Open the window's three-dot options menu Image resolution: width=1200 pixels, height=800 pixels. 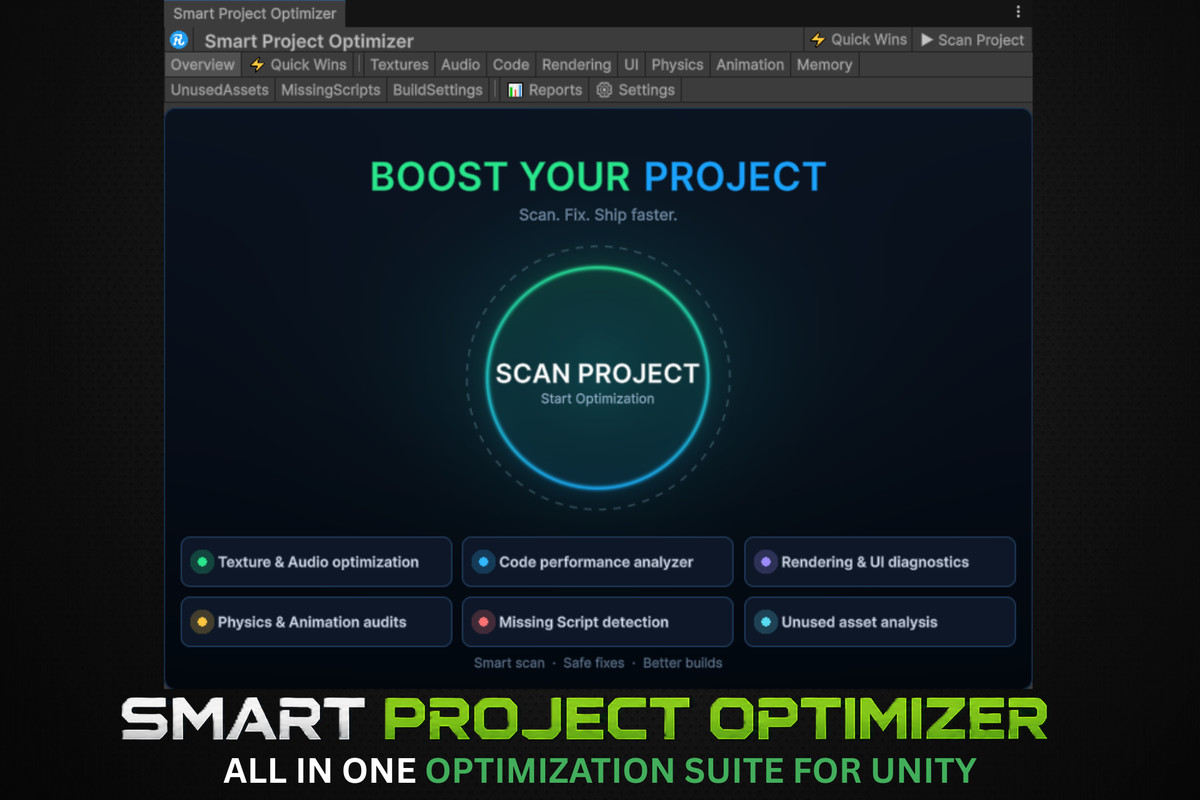pyautogui.click(x=1018, y=12)
